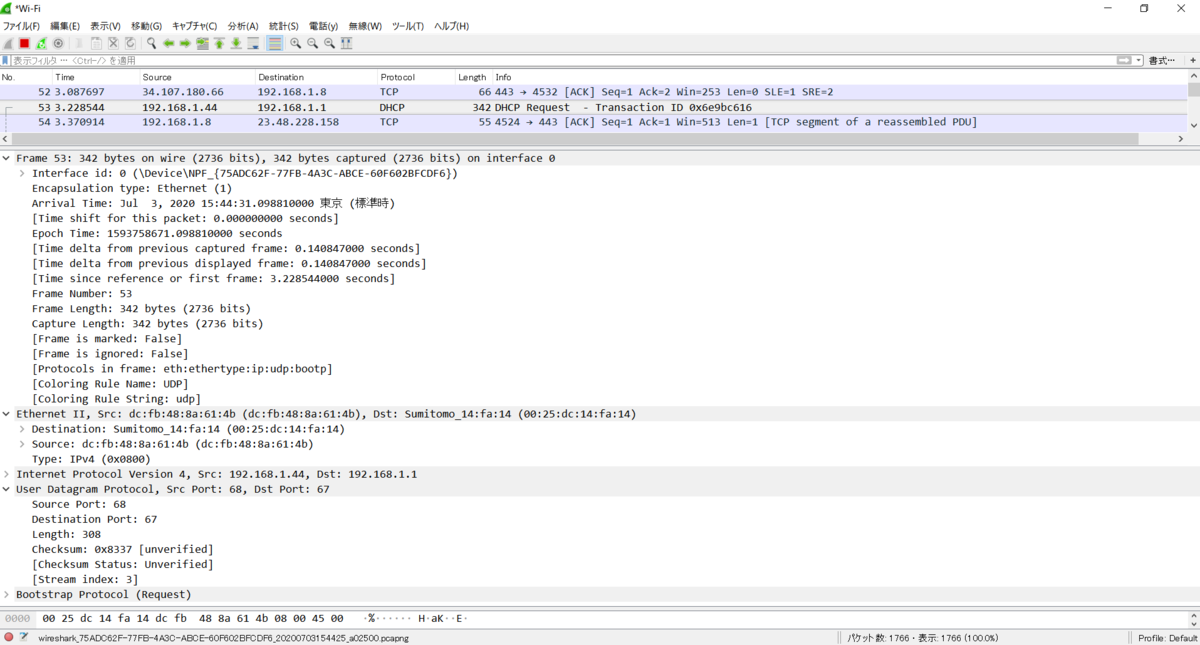Expand Source: dc:fb:48:8a:61:4b node
Screen dimensions: 1200x645
[22, 444]
